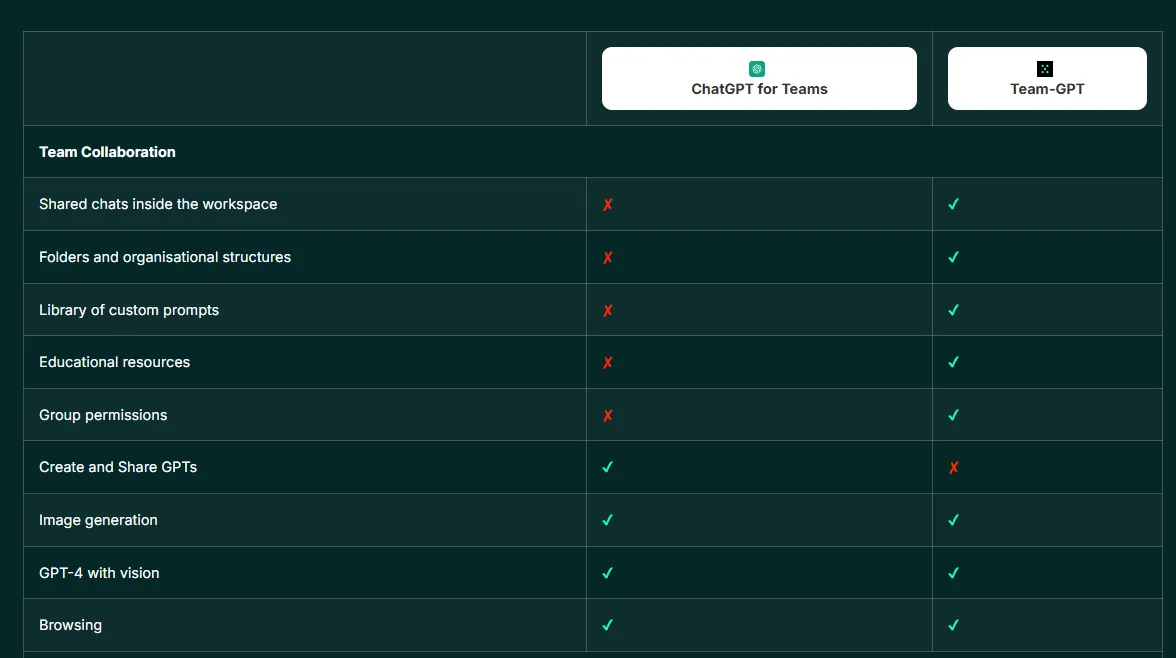
Task: Click the Group permissions row label
Action: click(104, 415)
